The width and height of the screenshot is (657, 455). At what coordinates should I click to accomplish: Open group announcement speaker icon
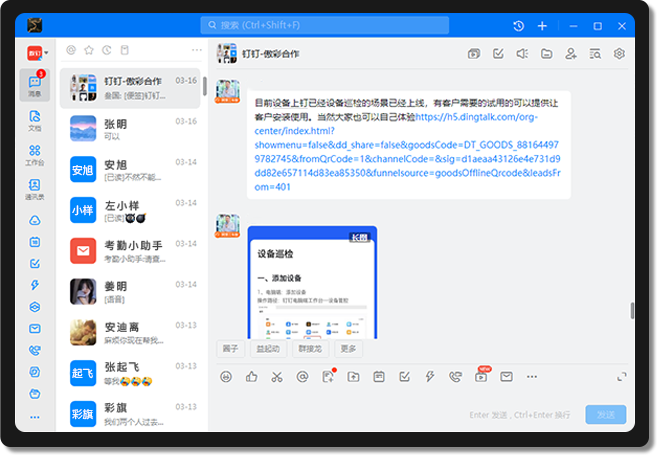pos(522,54)
